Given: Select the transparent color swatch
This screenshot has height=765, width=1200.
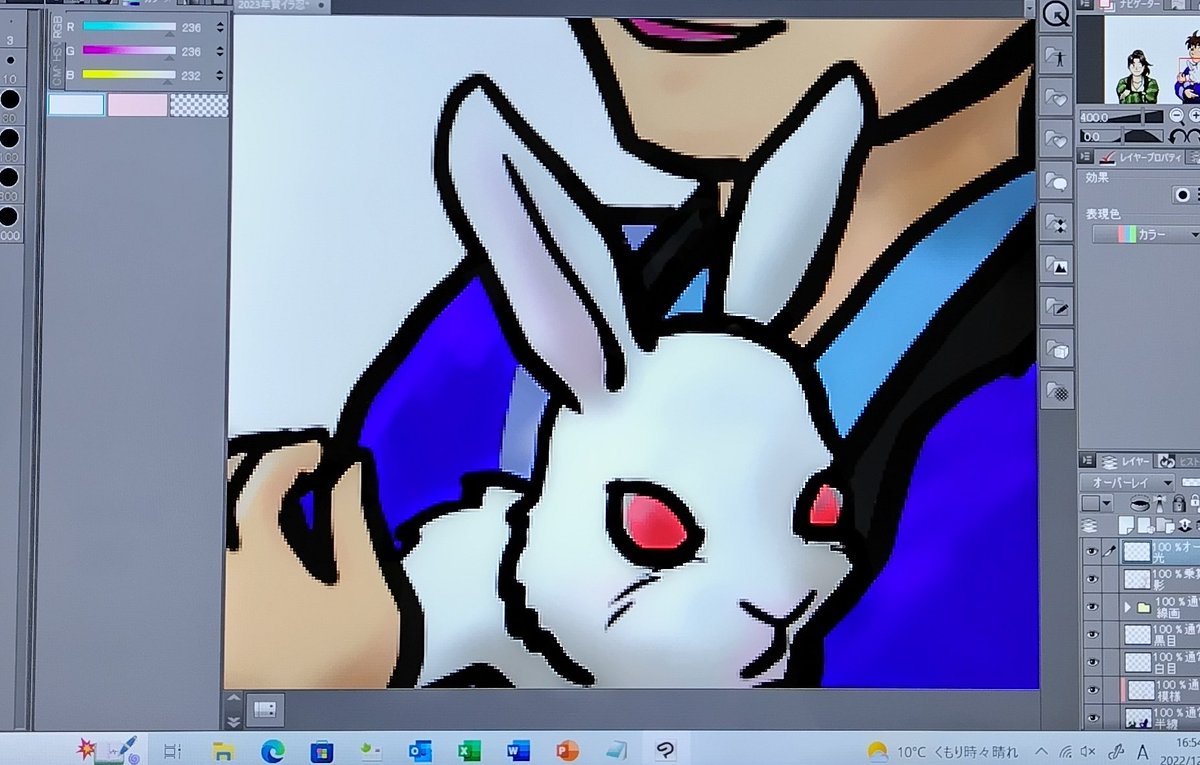Looking at the screenshot, I should tap(199, 105).
